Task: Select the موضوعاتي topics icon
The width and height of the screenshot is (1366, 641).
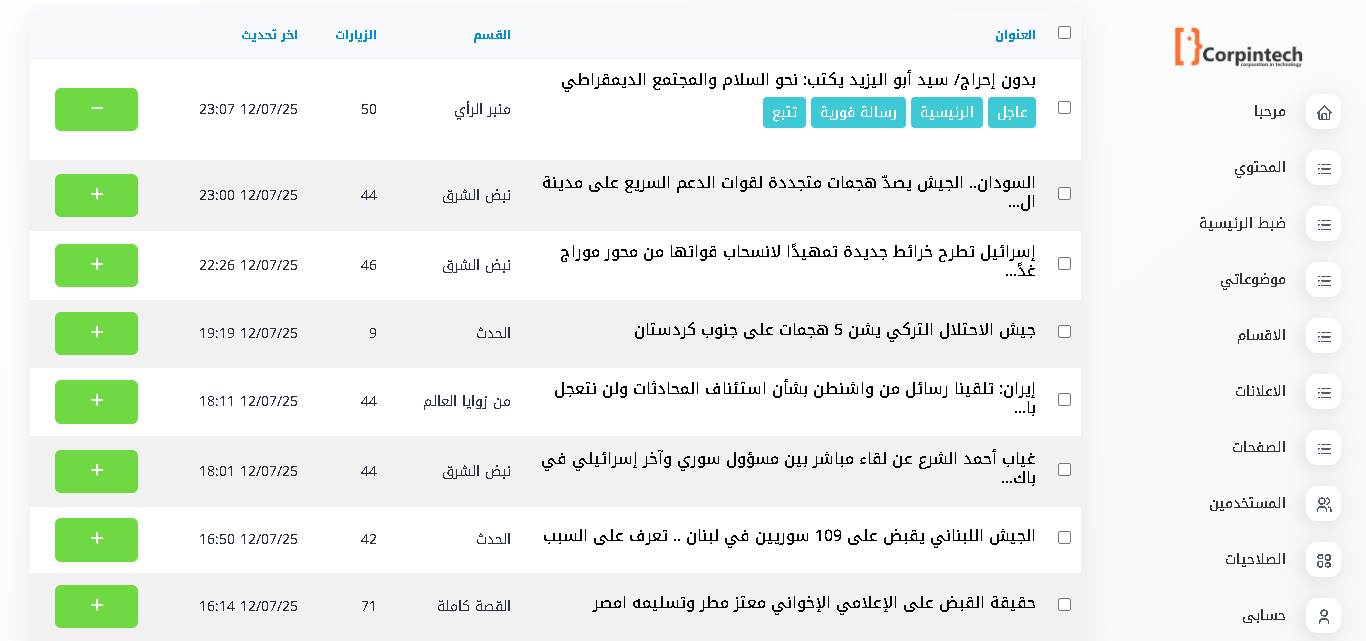Action: (x=1323, y=280)
